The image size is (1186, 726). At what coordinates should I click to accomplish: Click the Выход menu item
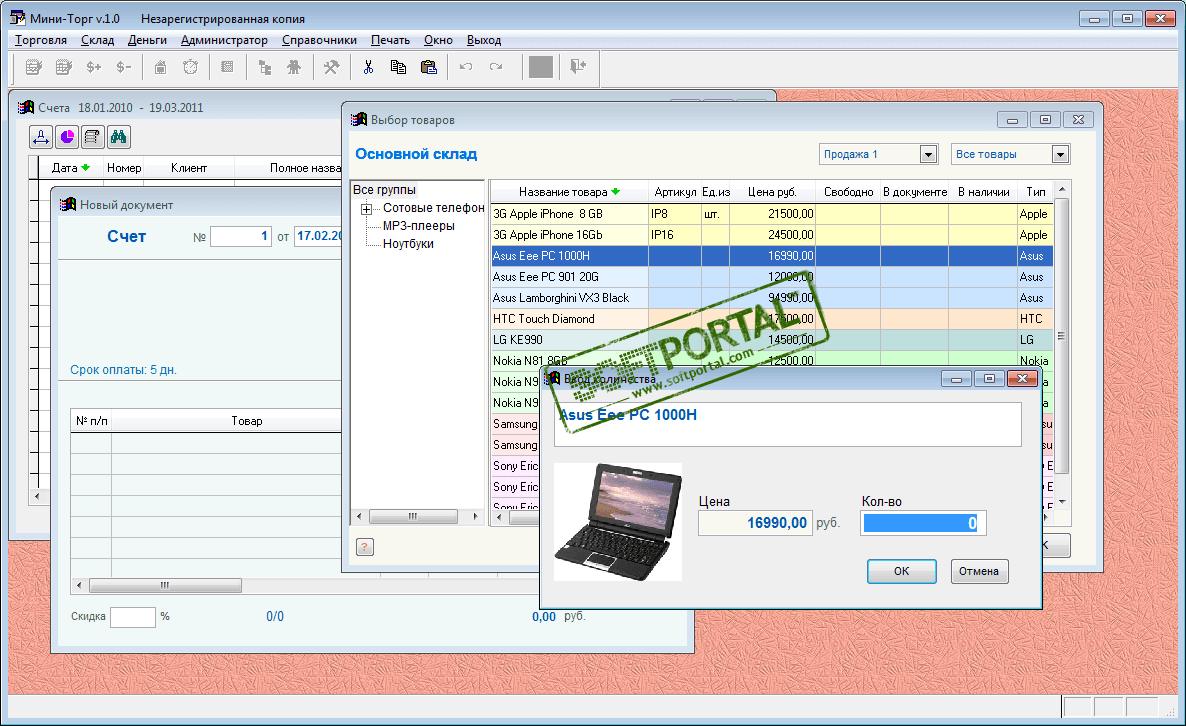pyautogui.click(x=484, y=40)
